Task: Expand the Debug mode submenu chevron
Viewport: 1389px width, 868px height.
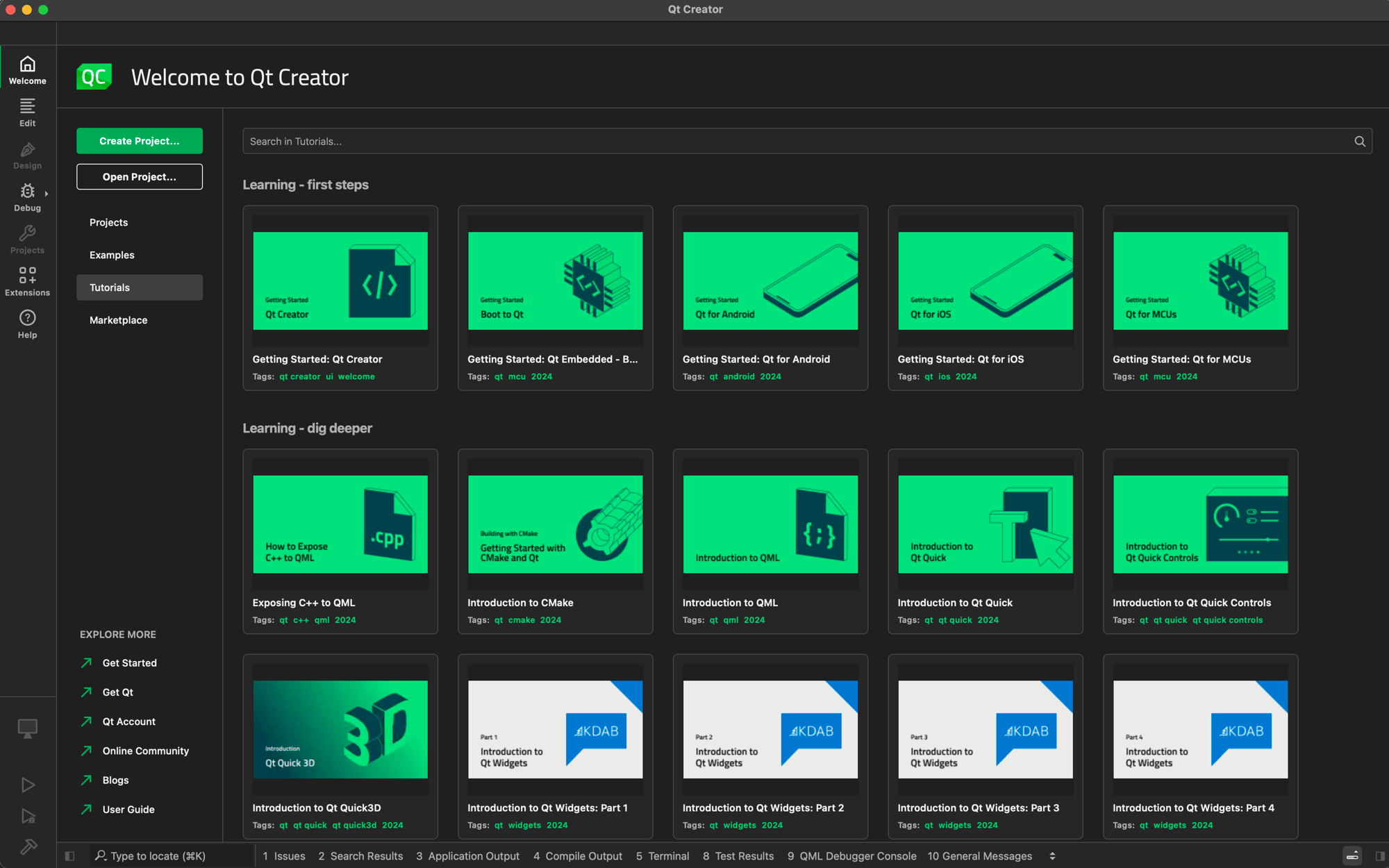Action: click(x=47, y=194)
